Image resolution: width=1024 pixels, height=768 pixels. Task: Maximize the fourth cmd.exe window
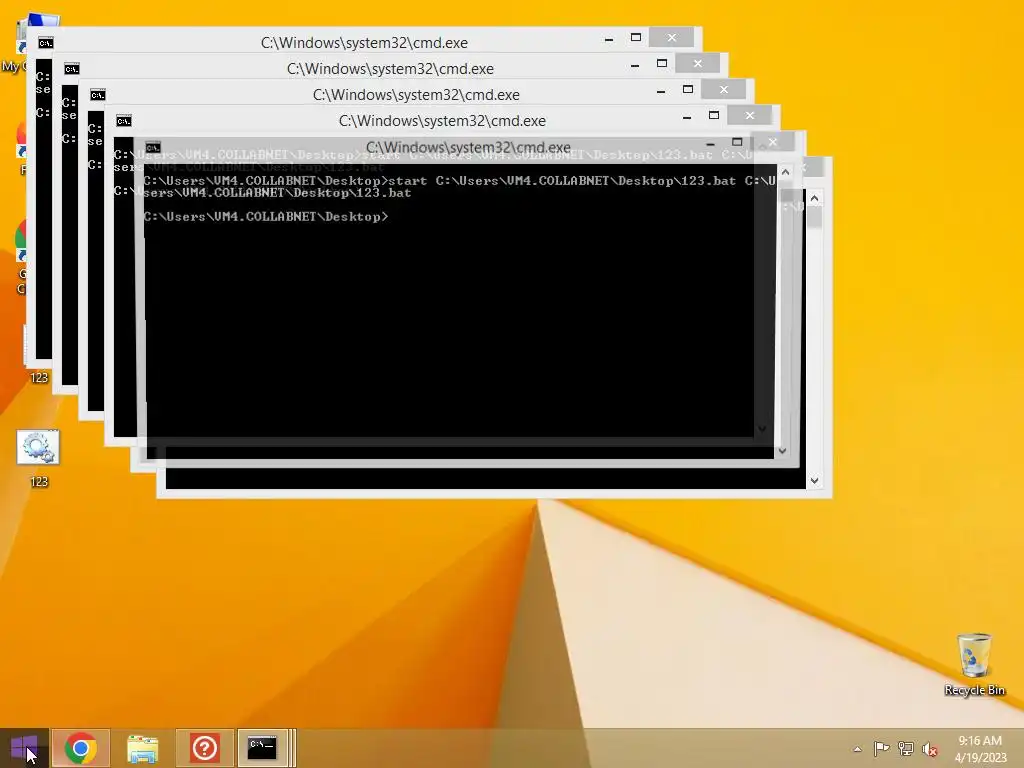click(x=714, y=116)
